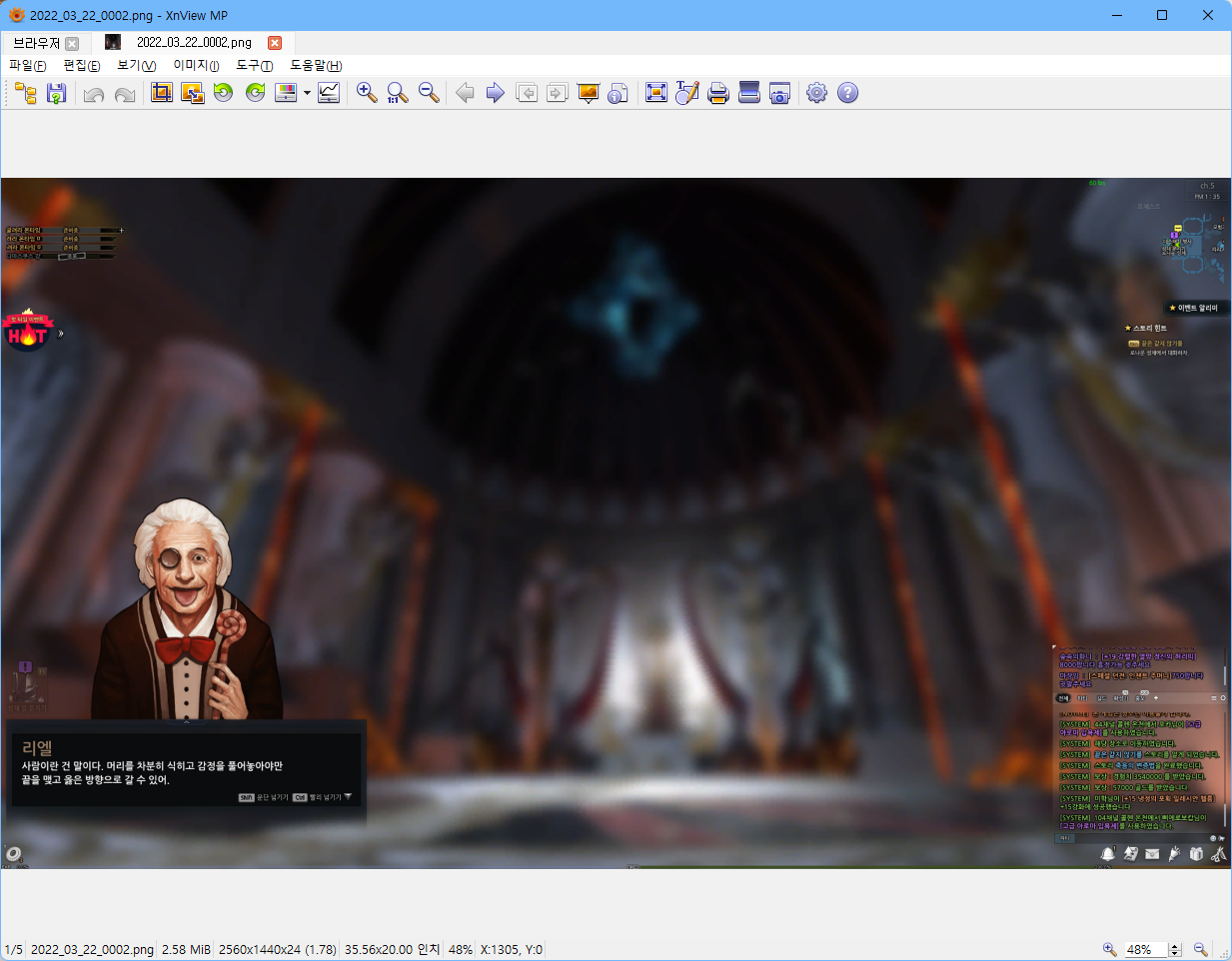Click the bell icon in game image
This screenshot has width=1232, height=961.
click(1107, 853)
